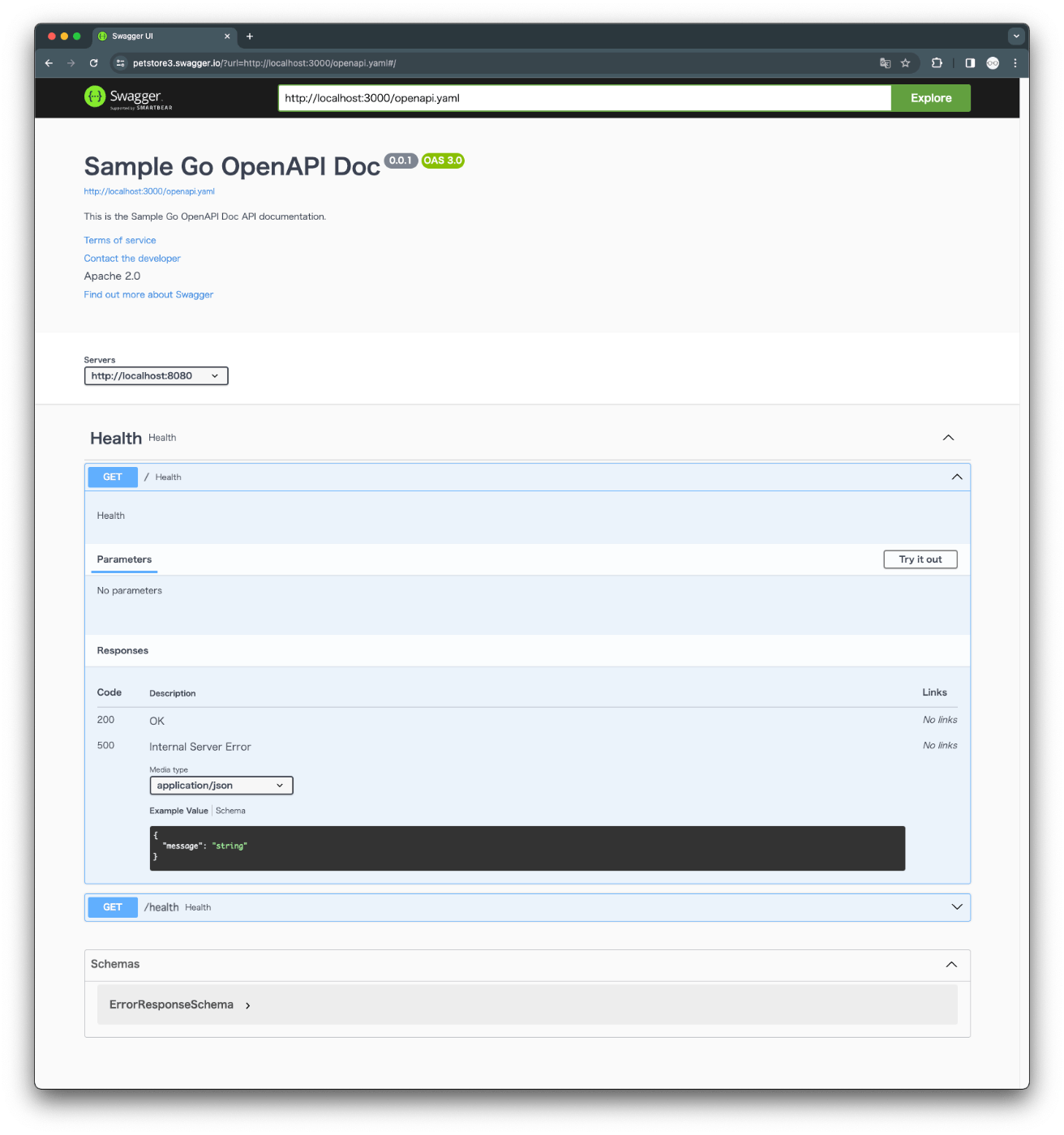Open the Servers dropdown http://localhost:8080
This screenshot has height=1135, width=1064.
click(x=157, y=376)
